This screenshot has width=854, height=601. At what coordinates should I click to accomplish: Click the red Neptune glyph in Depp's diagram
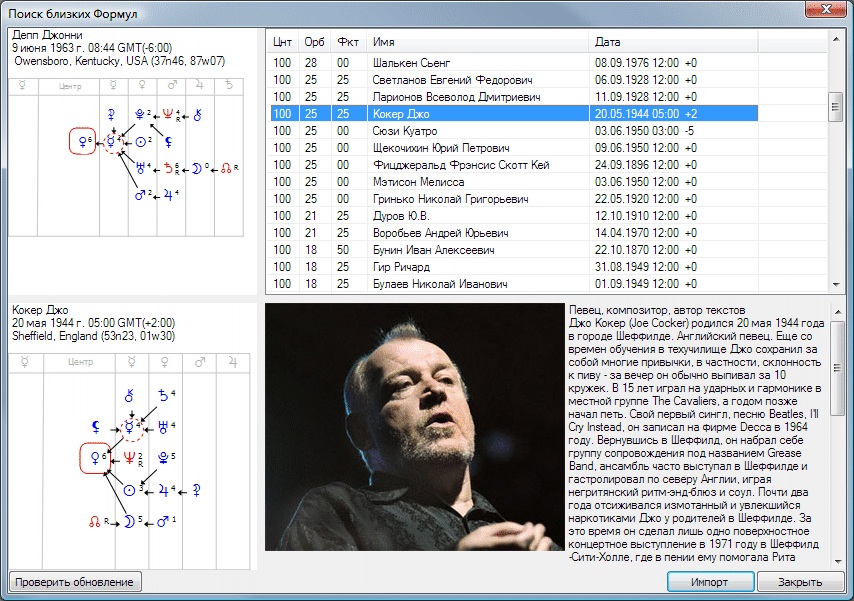(x=168, y=114)
